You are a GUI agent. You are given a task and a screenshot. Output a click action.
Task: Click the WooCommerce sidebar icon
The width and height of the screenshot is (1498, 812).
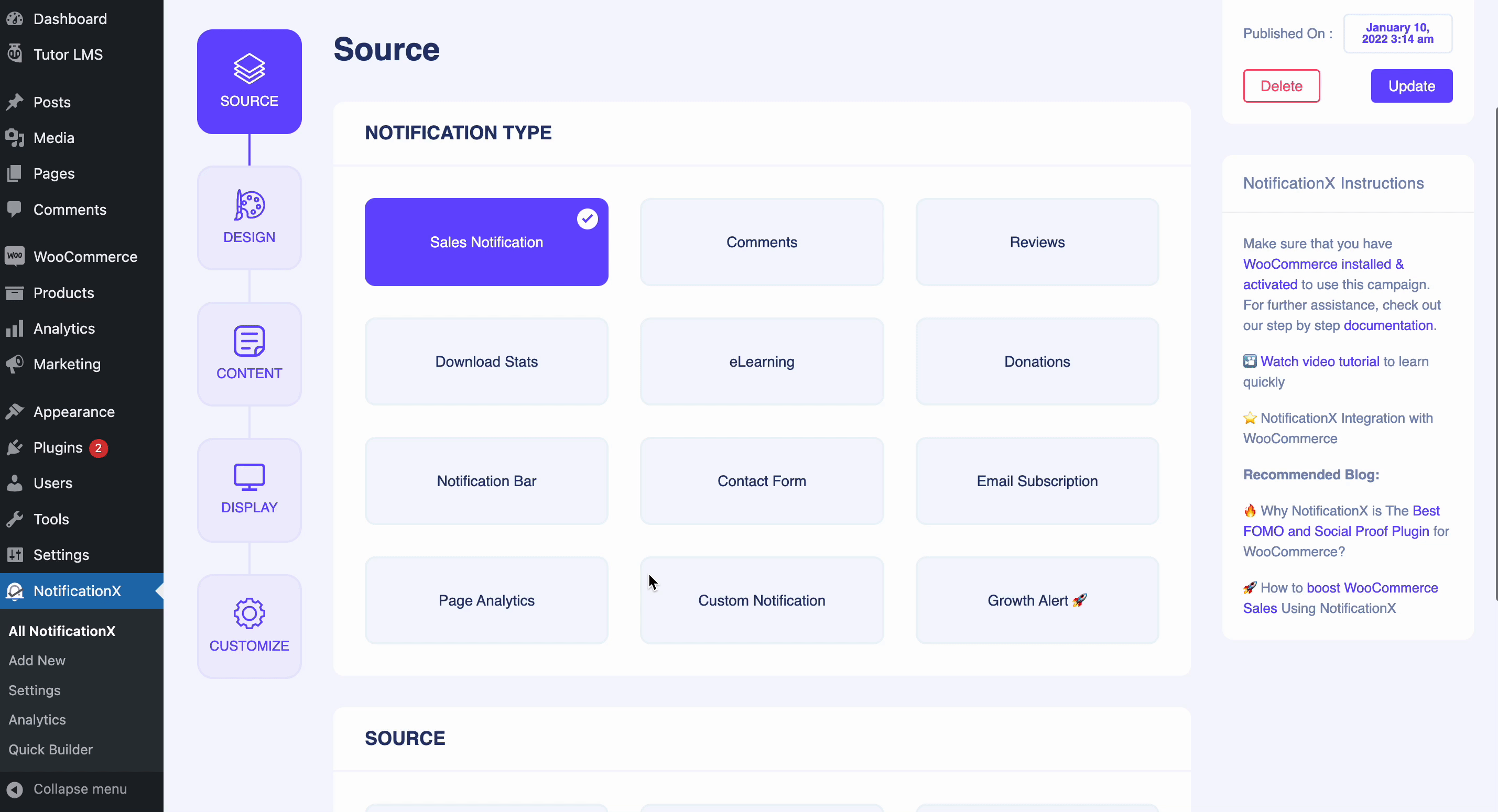tap(14, 256)
